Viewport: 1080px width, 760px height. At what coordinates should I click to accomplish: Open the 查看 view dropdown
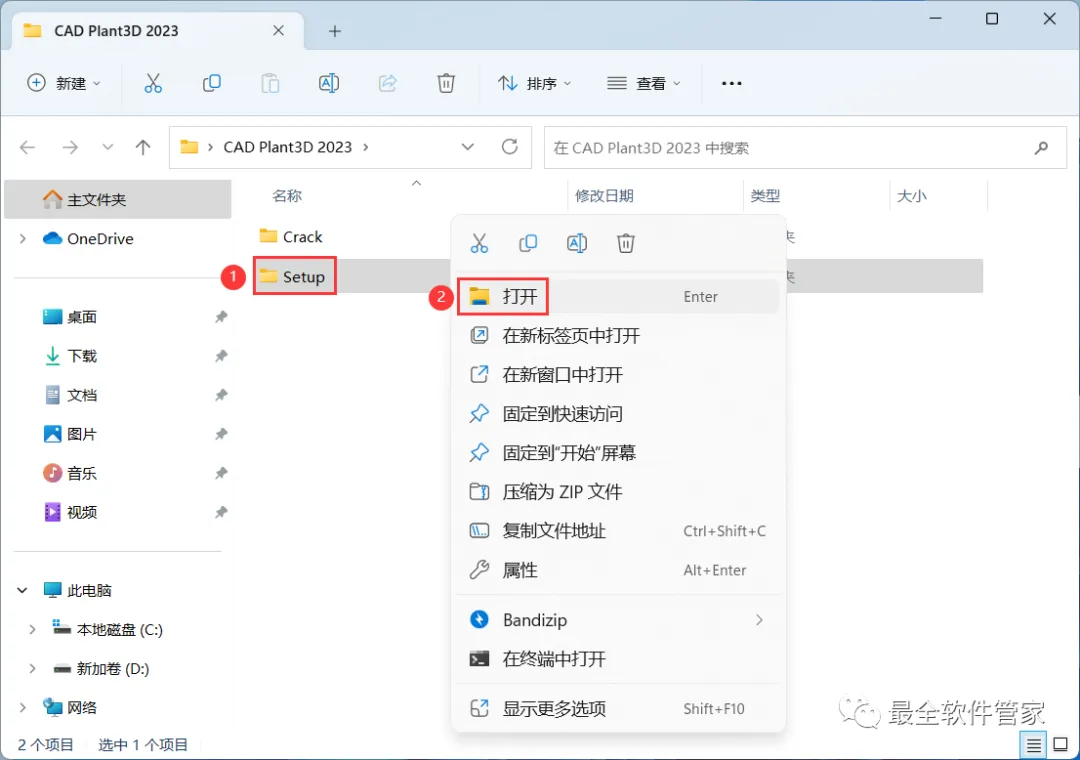coord(643,83)
